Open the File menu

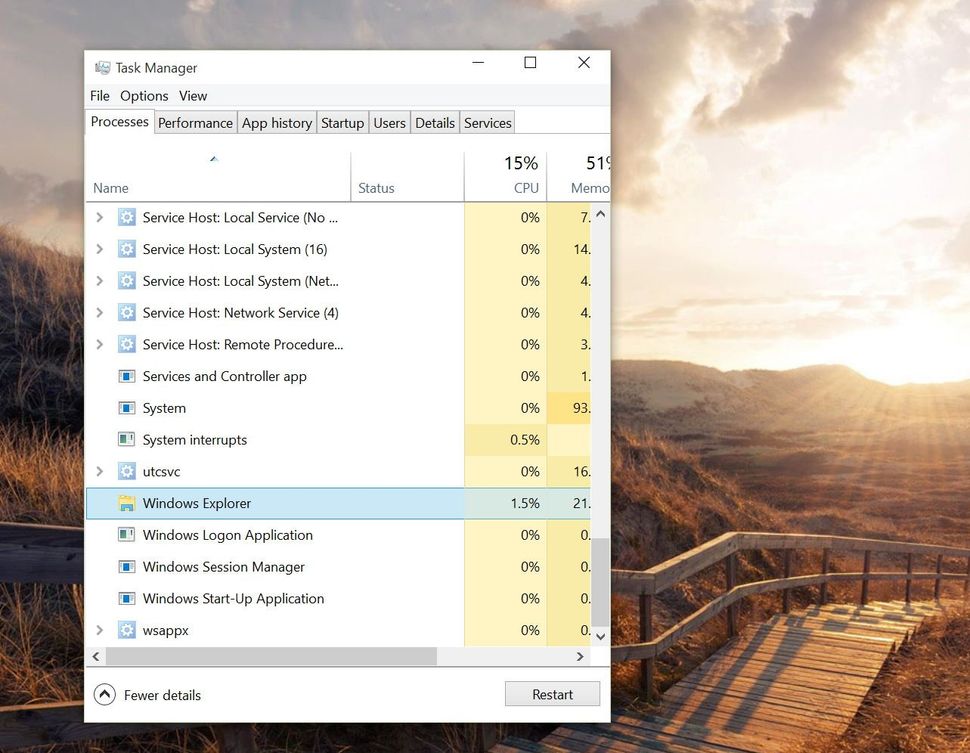click(99, 96)
